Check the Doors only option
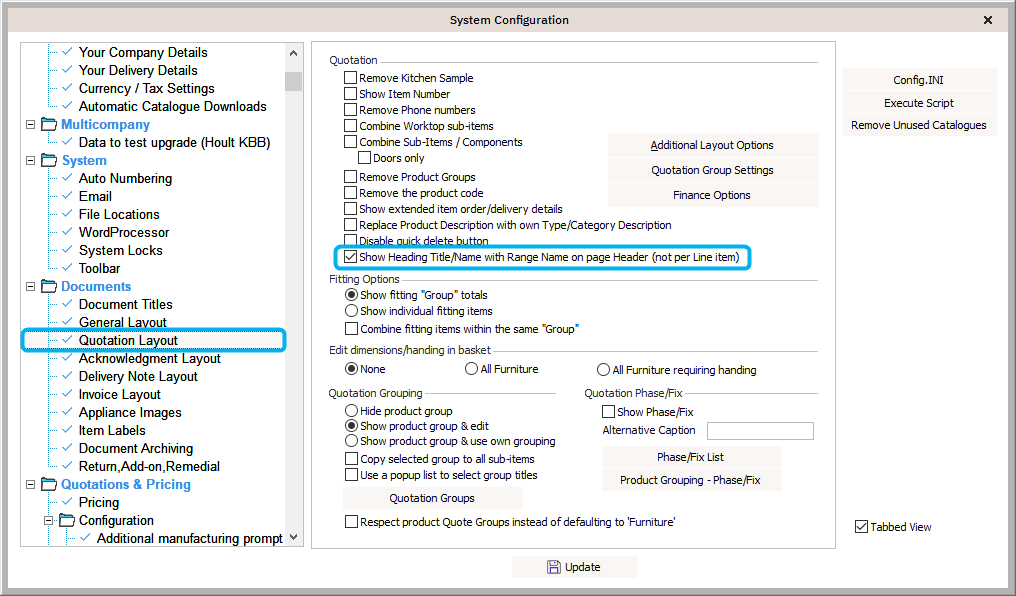This screenshot has height=596, width=1016. tap(365, 157)
